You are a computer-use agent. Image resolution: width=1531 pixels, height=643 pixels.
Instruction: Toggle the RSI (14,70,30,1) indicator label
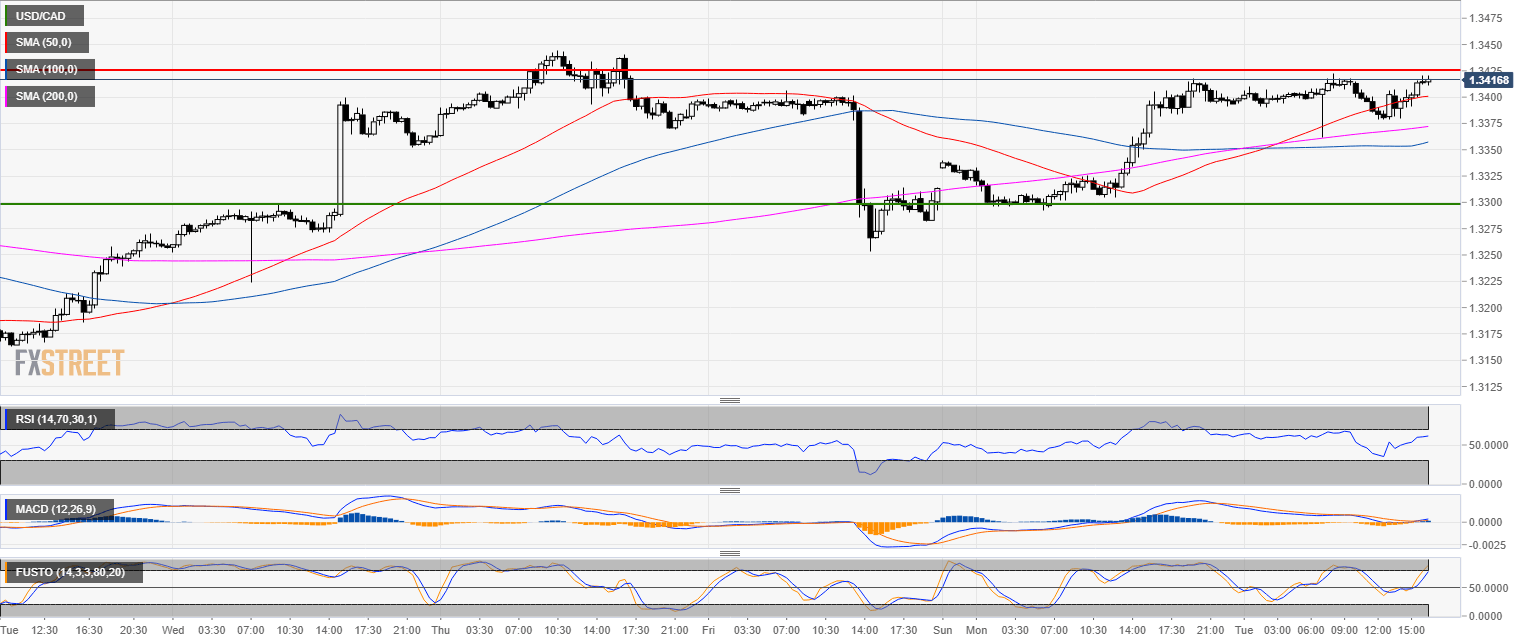pos(60,419)
